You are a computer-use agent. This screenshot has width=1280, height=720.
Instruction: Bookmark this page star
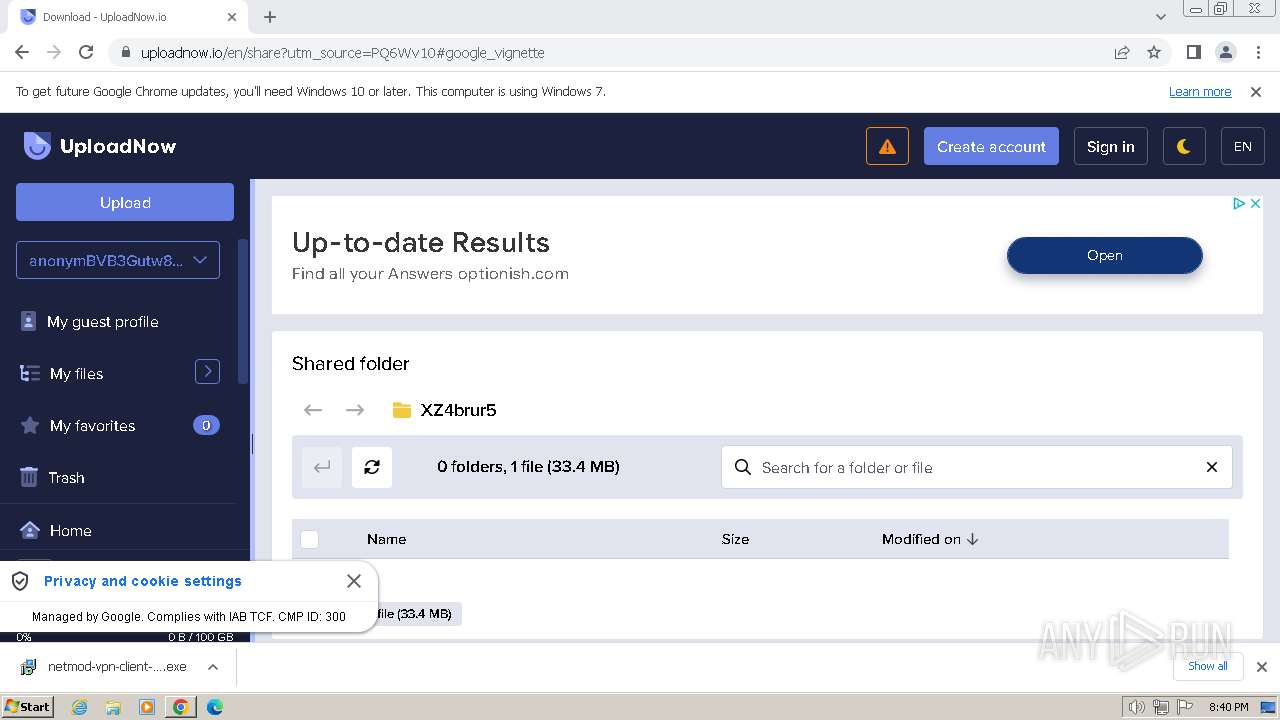1154,52
